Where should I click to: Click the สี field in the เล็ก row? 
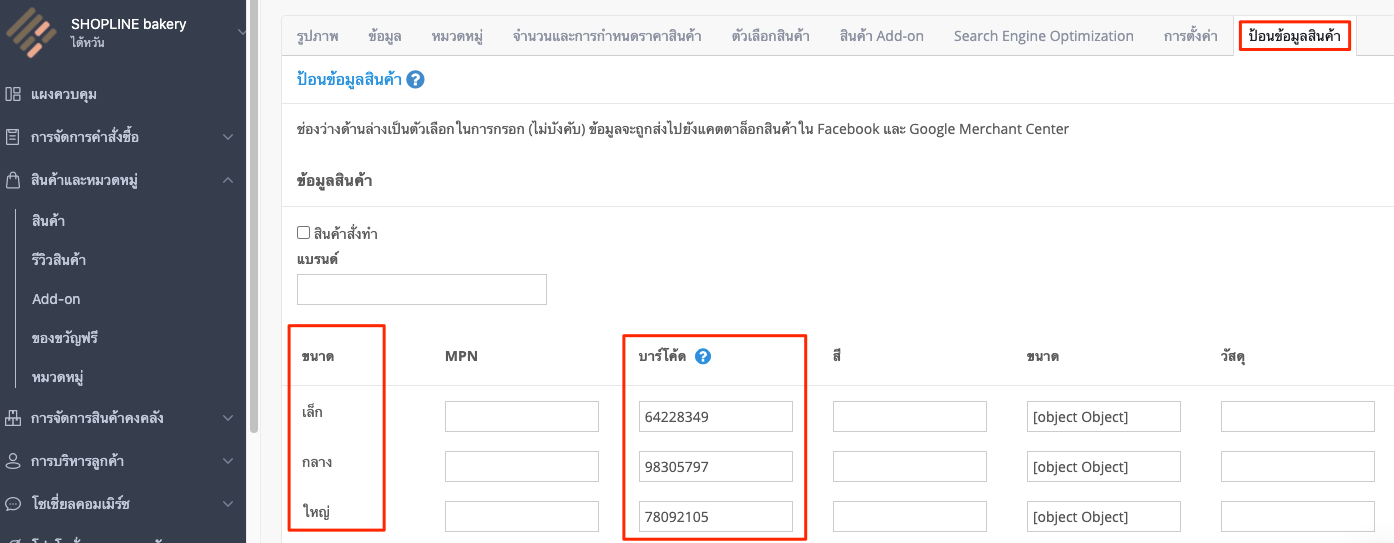click(910, 417)
